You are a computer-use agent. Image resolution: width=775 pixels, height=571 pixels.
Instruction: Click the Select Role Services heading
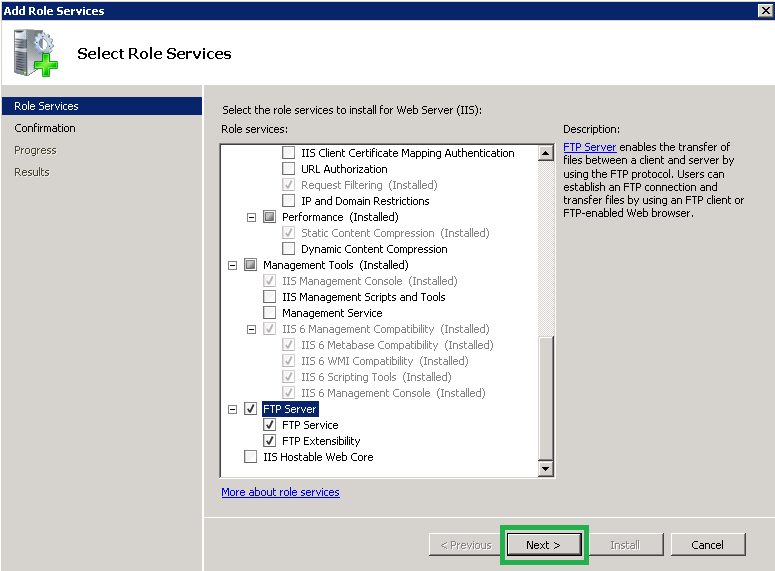tap(154, 53)
